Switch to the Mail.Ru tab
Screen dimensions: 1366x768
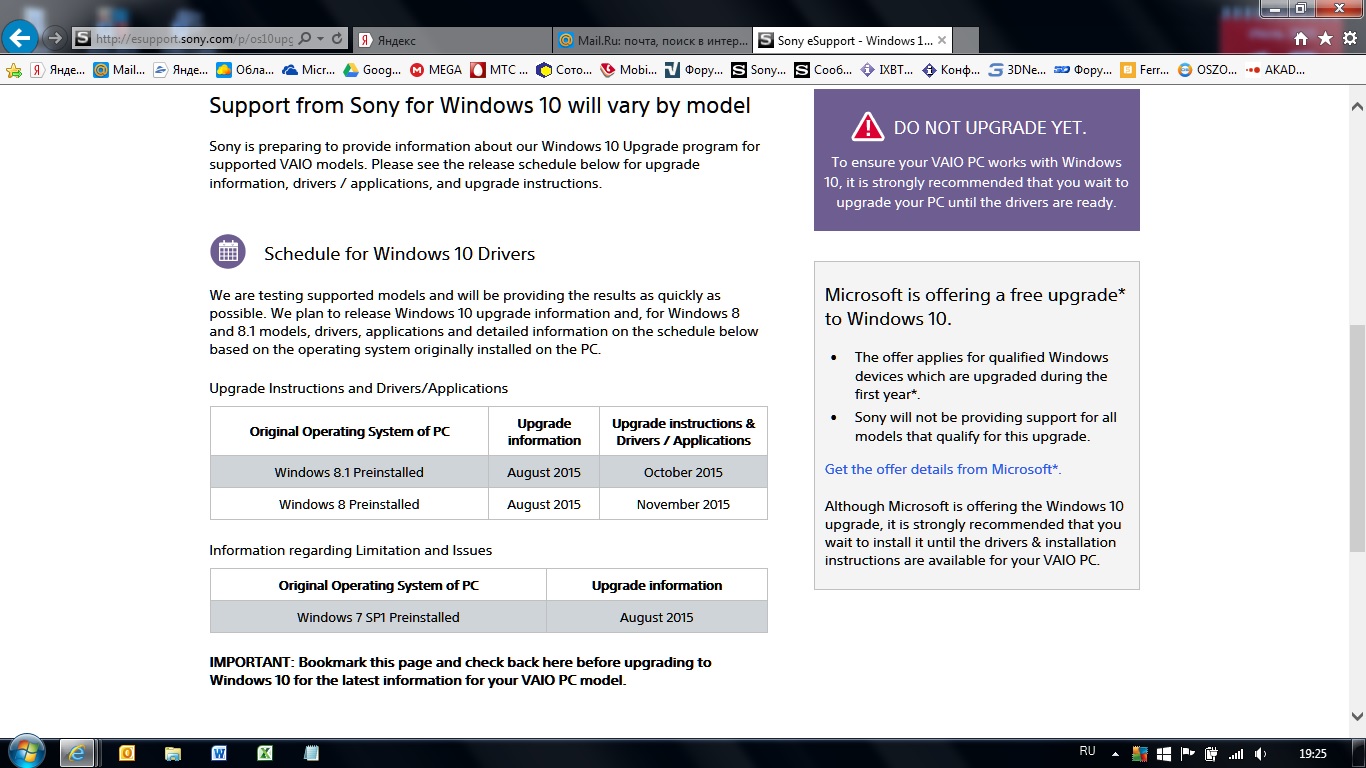[x=652, y=40]
